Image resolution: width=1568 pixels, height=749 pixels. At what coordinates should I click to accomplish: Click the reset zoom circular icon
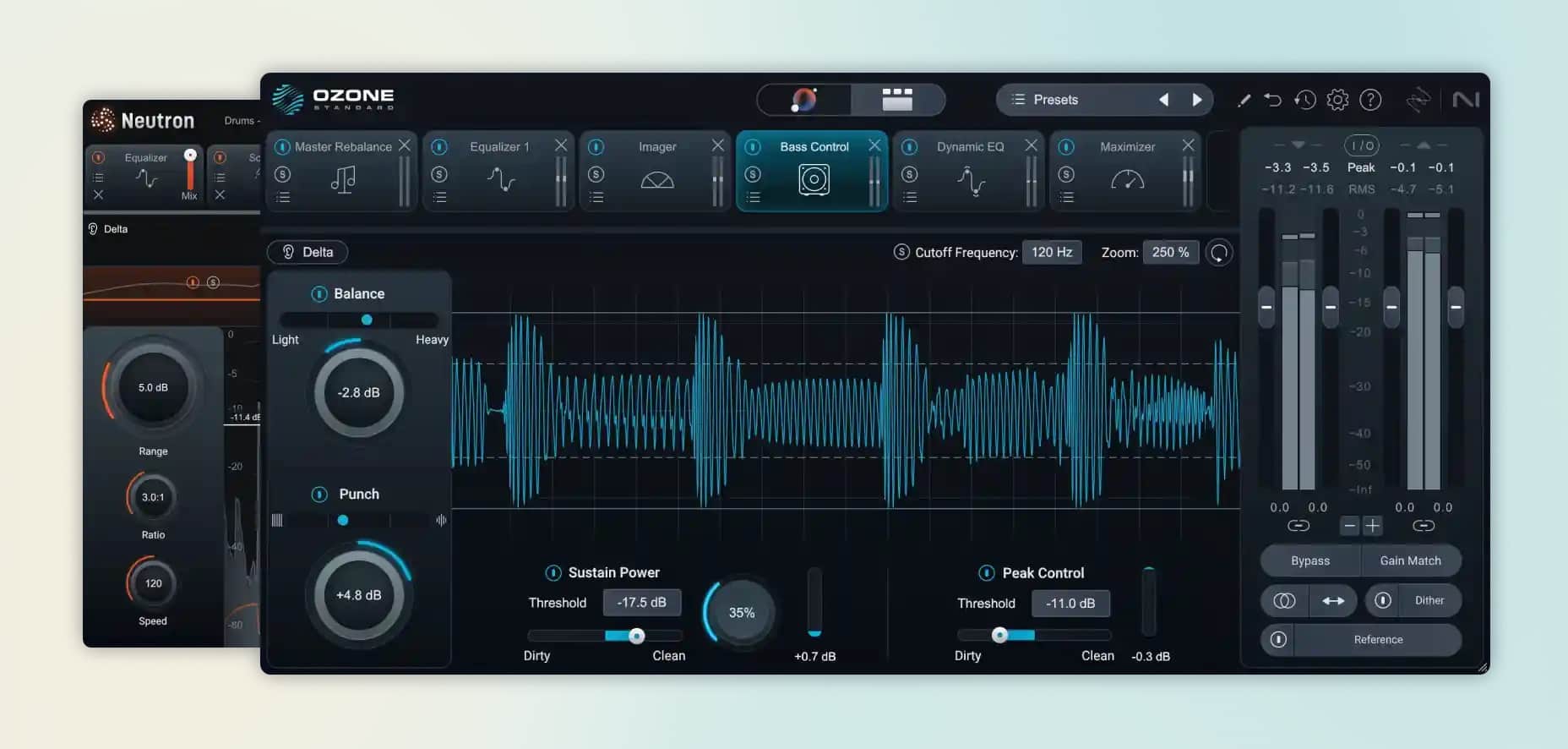(x=1219, y=253)
